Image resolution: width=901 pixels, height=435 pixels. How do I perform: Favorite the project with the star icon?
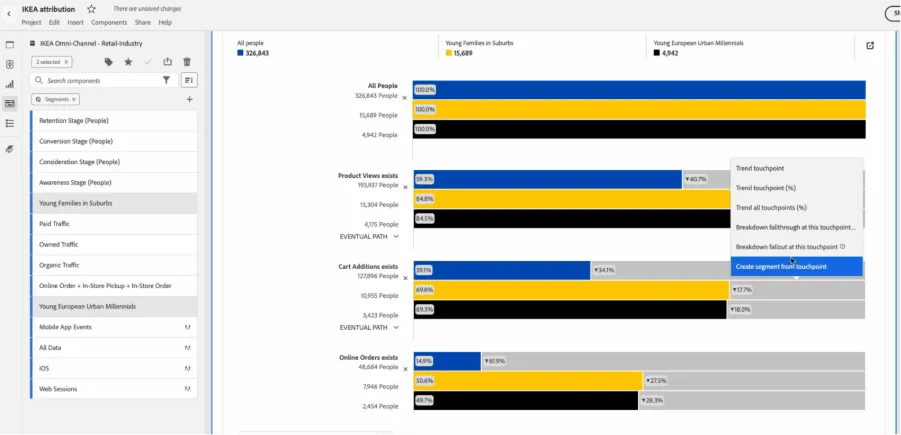pos(91,9)
